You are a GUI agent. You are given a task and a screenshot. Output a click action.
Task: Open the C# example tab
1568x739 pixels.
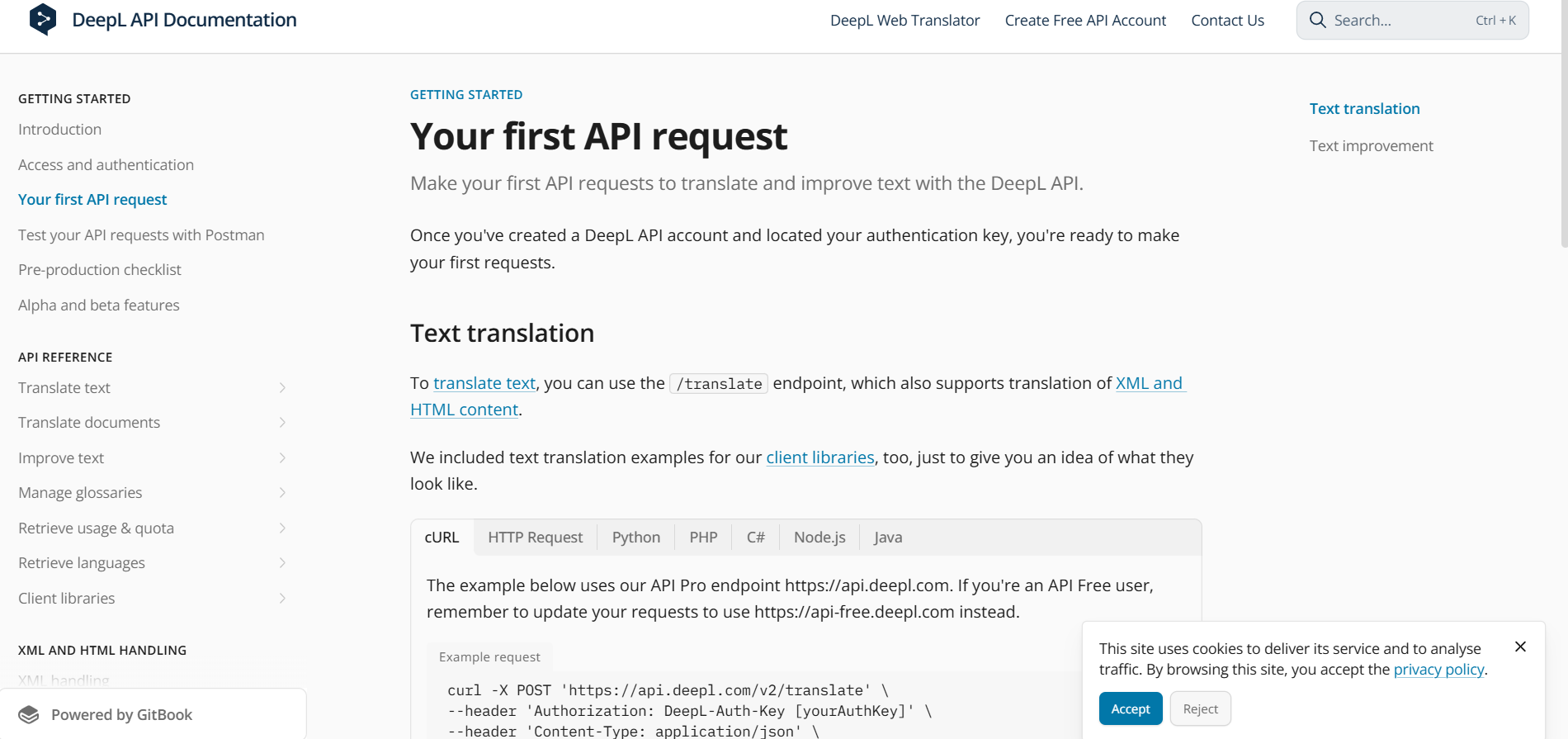(756, 538)
